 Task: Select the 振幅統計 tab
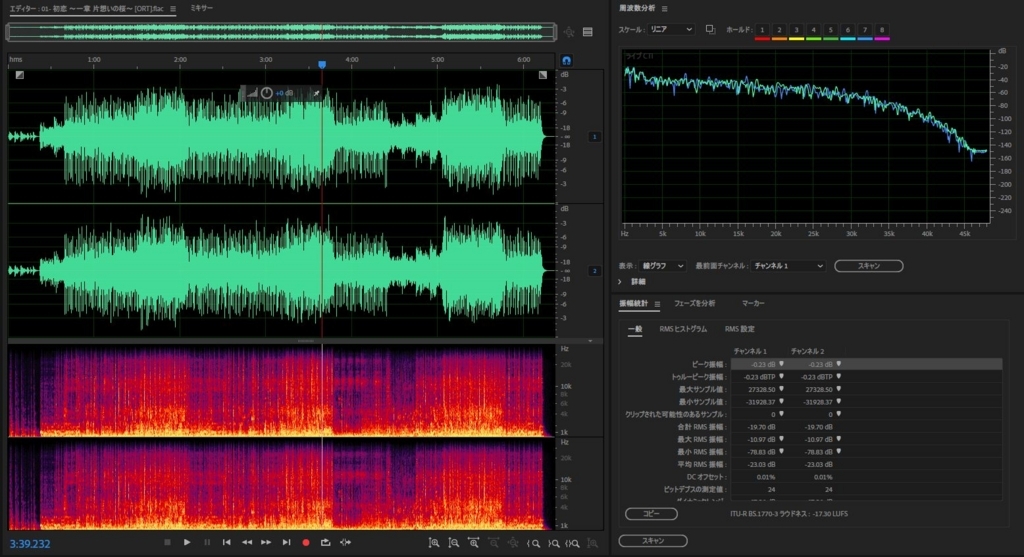pyautogui.click(x=633, y=303)
